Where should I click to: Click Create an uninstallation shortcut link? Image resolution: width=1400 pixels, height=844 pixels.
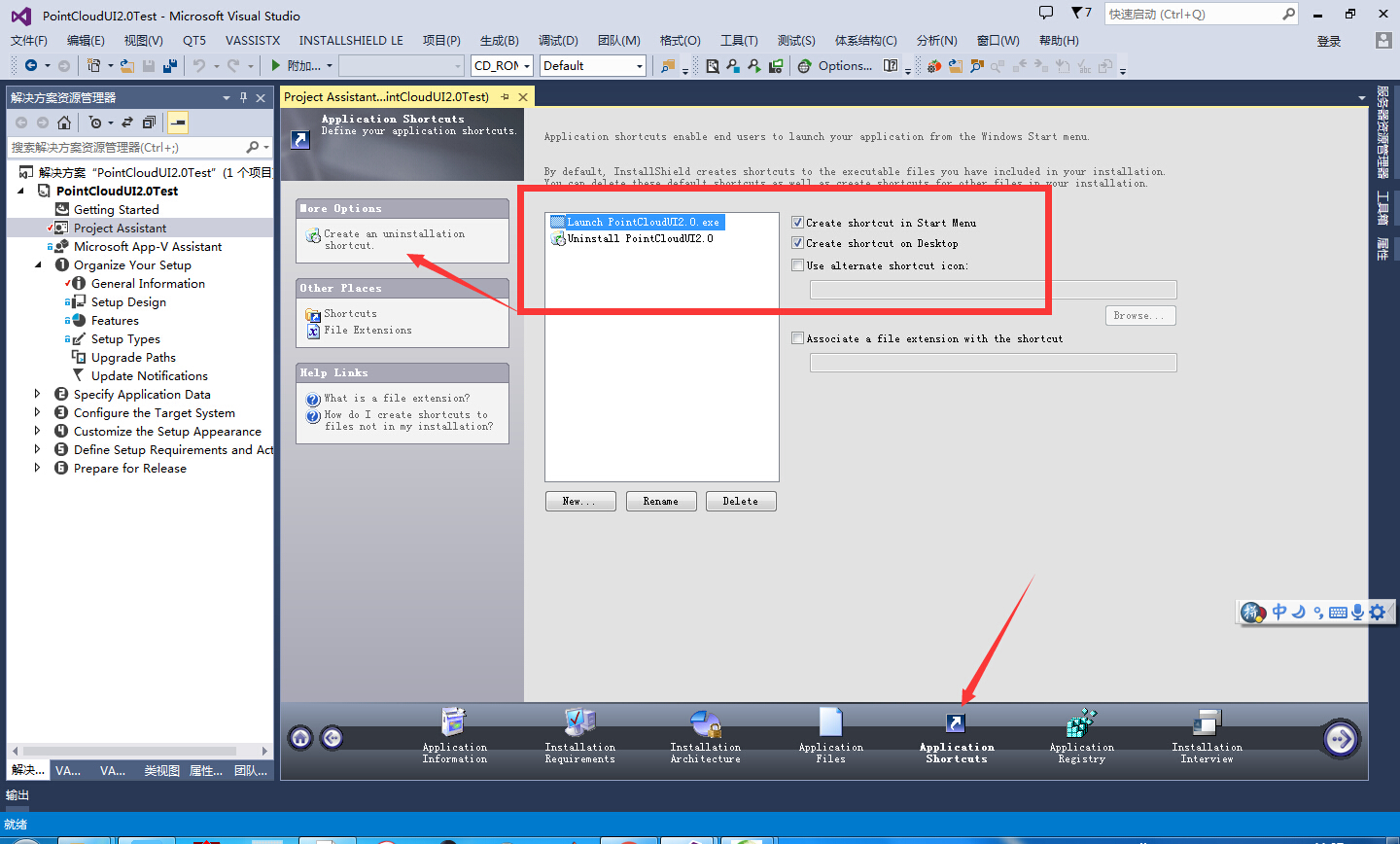pos(394,239)
